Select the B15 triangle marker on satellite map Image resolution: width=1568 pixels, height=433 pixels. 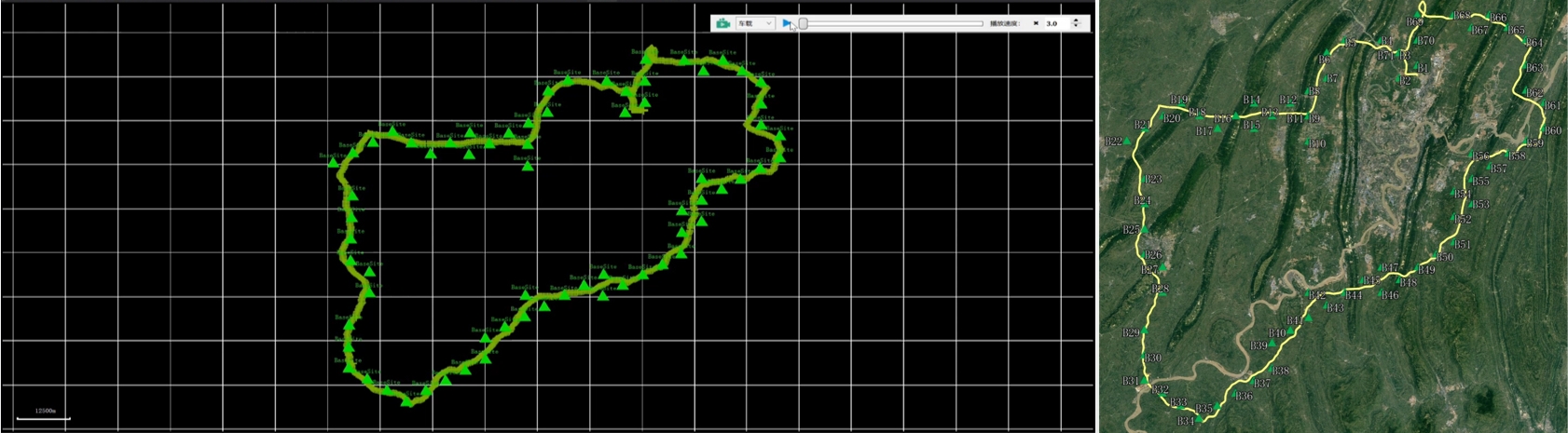pos(1253,130)
